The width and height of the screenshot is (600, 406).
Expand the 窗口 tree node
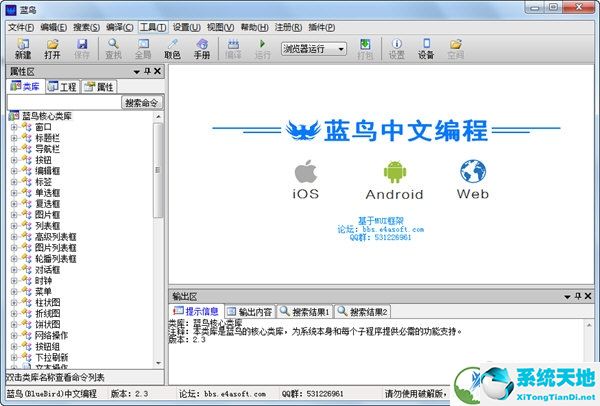coord(14,127)
